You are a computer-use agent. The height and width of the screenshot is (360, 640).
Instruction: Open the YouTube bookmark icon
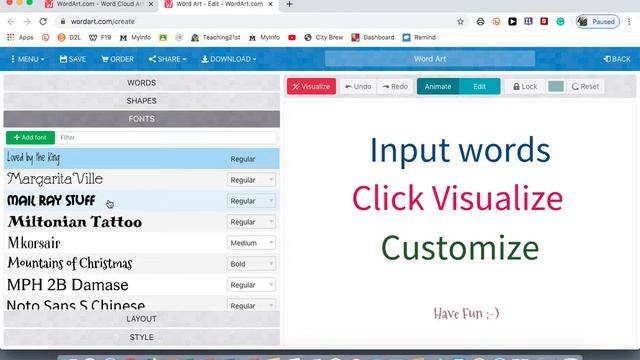(292, 38)
